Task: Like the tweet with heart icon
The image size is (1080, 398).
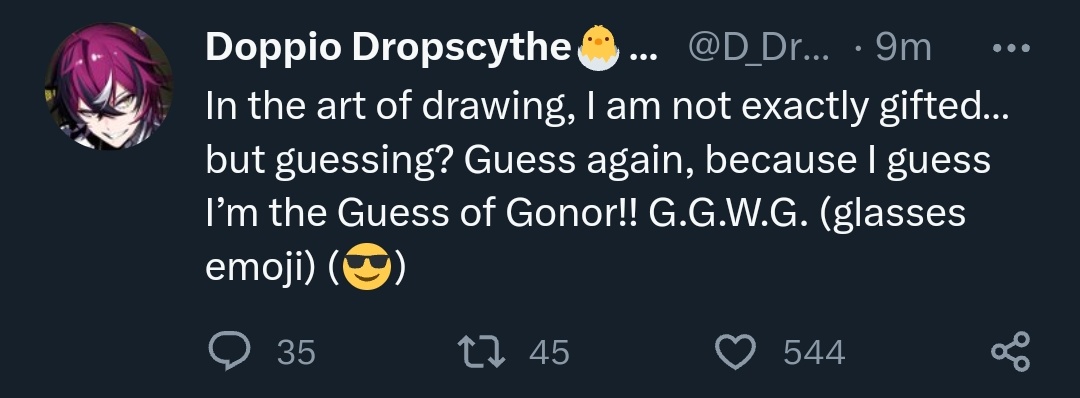Action: pyautogui.click(x=736, y=353)
